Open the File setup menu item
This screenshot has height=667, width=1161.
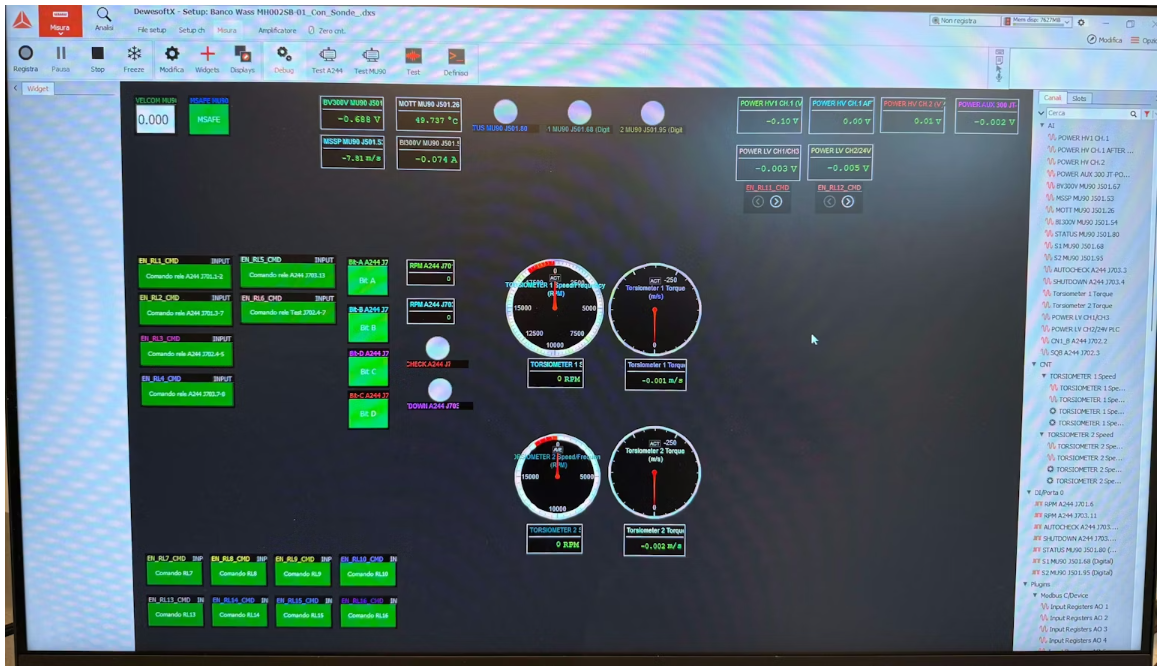152,30
